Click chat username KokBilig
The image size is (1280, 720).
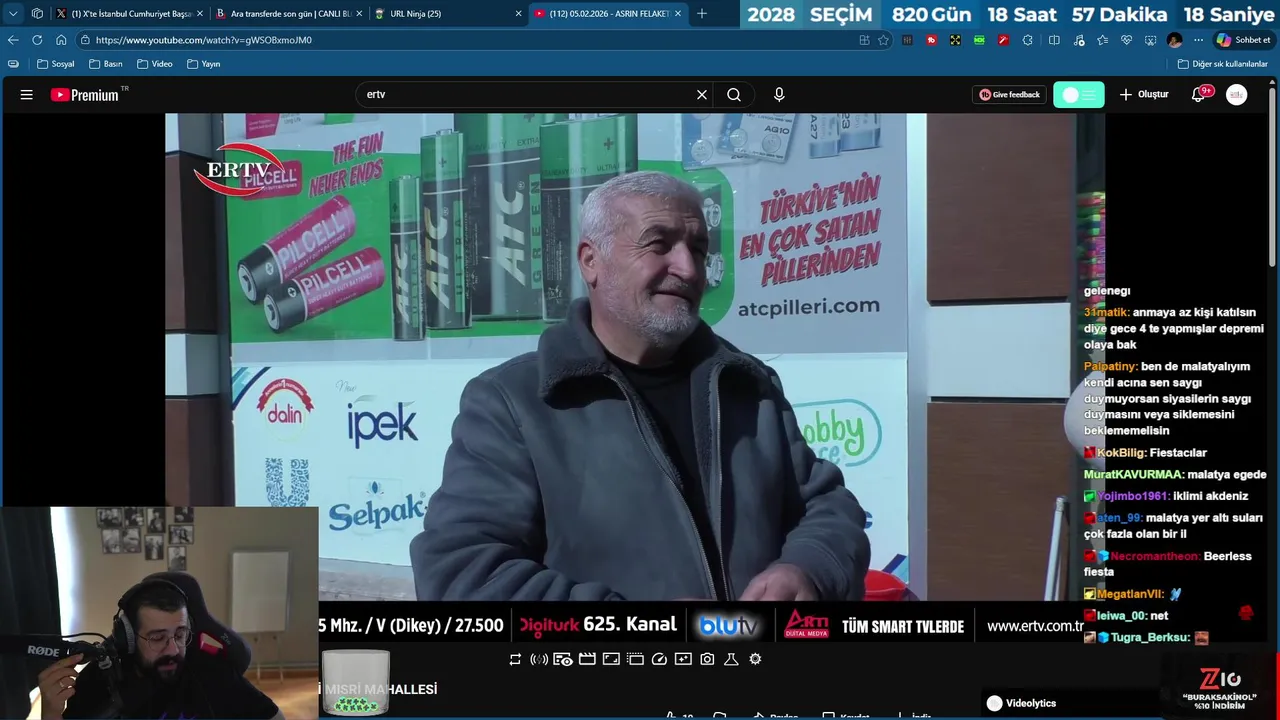pos(1121,453)
